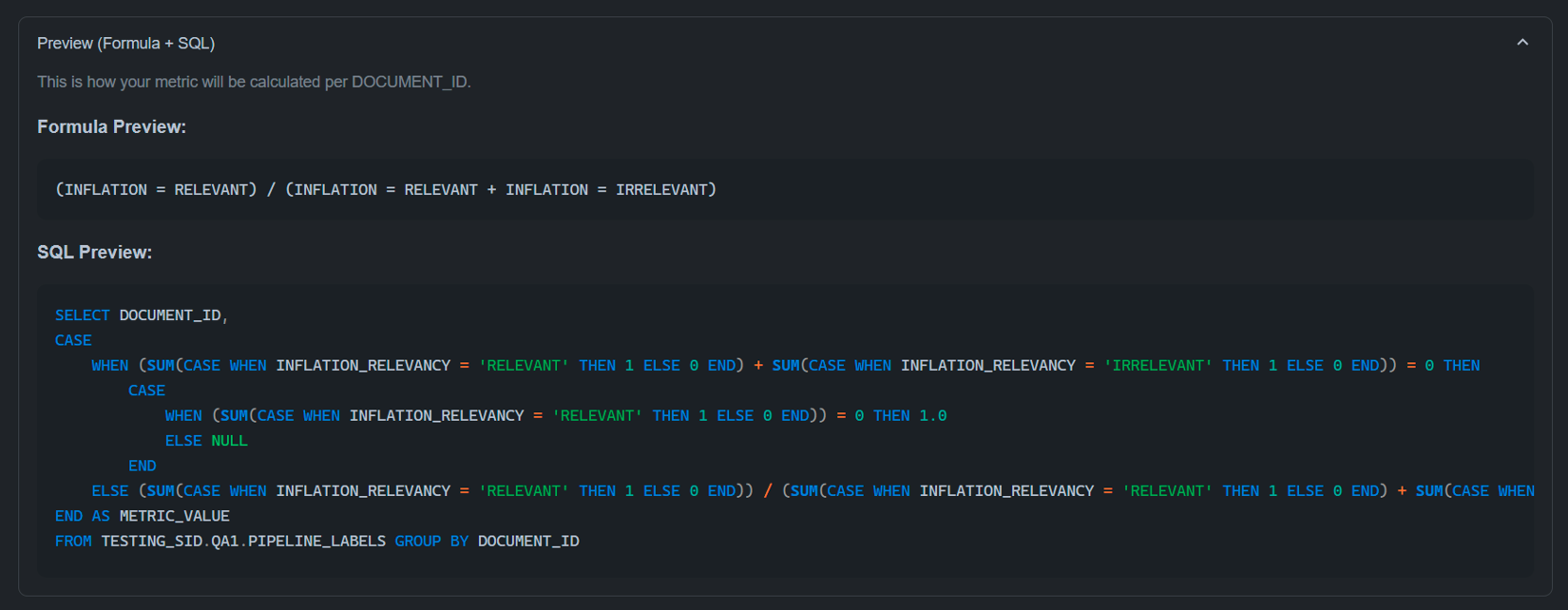Click the nested indented CASE keyword
The image size is (1568, 610).
point(146,391)
